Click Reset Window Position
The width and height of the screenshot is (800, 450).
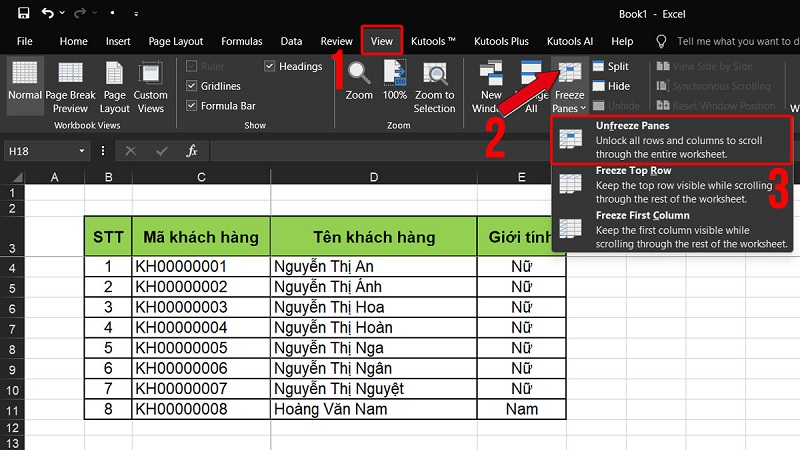click(x=716, y=106)
